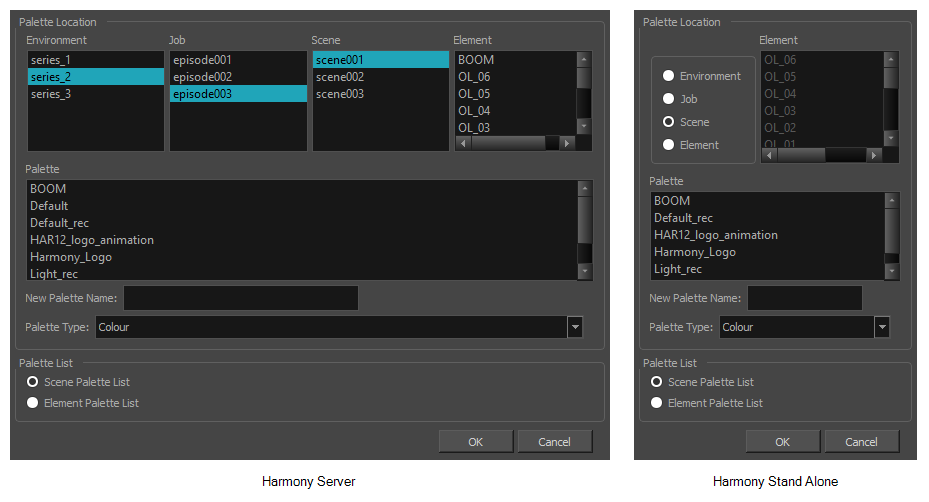This screenshot has height=502, width=929.
Task: Click Server Element list scroll-right arrow
Action: [567, 143]
